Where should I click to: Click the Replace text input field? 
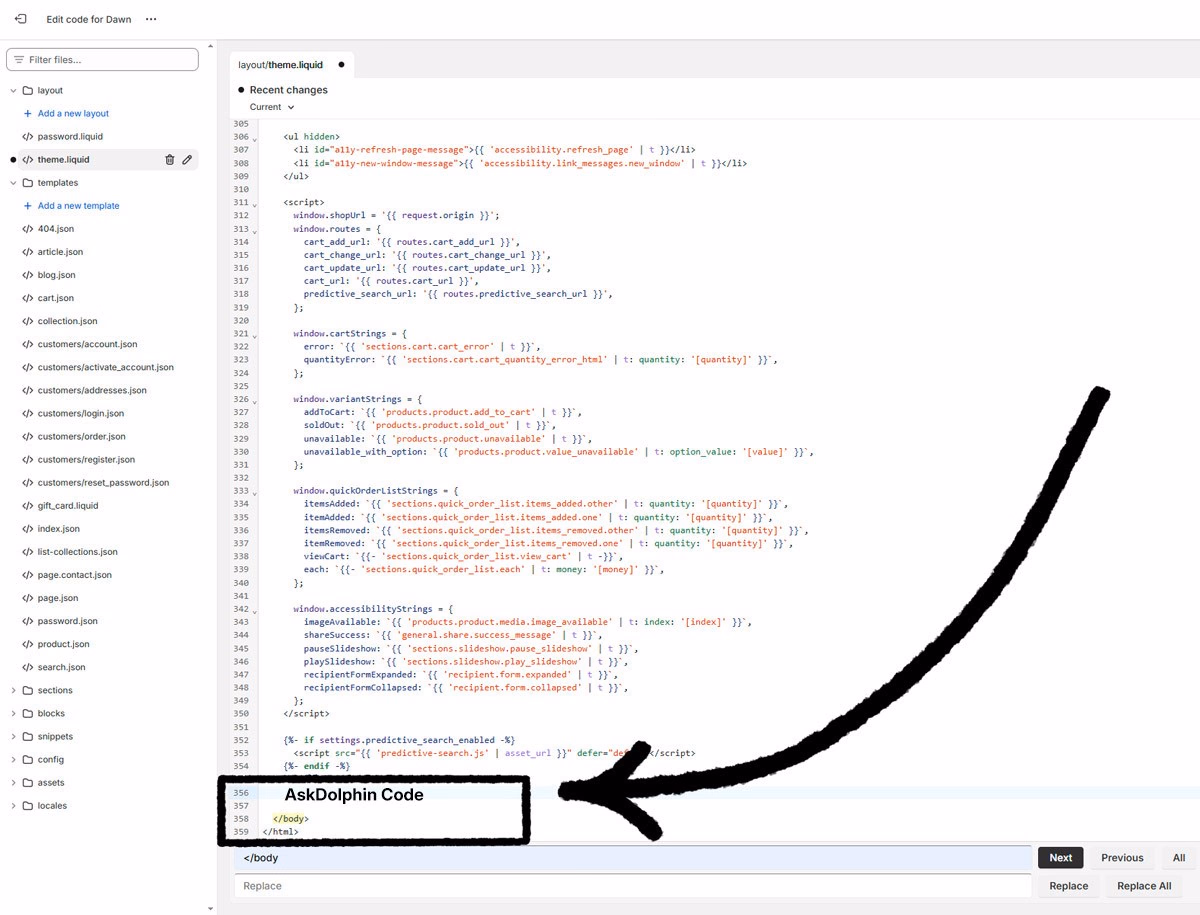pyautogui.click(x=632, y=885)
